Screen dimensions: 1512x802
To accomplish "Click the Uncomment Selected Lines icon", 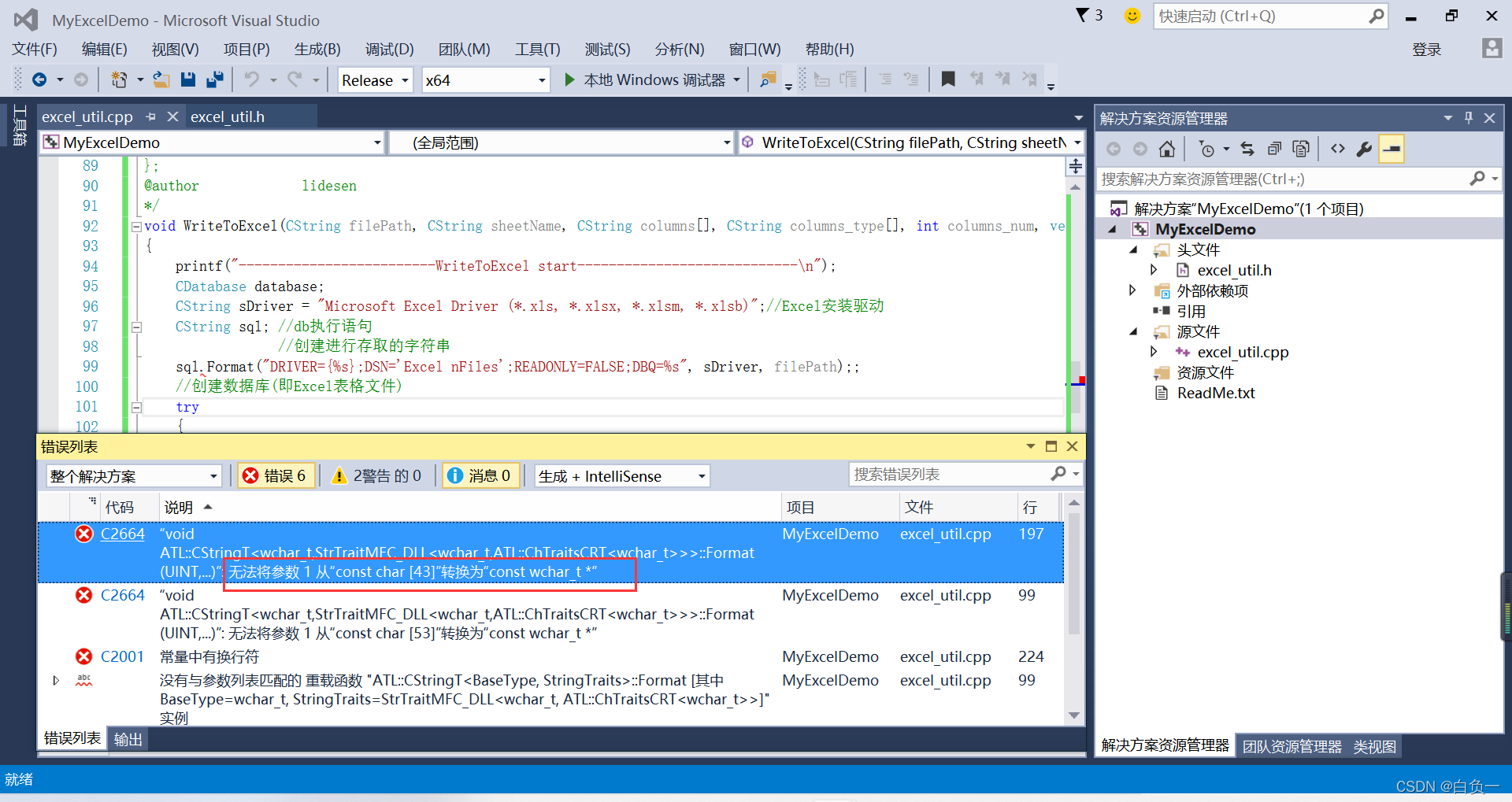I will coord(911,79).
